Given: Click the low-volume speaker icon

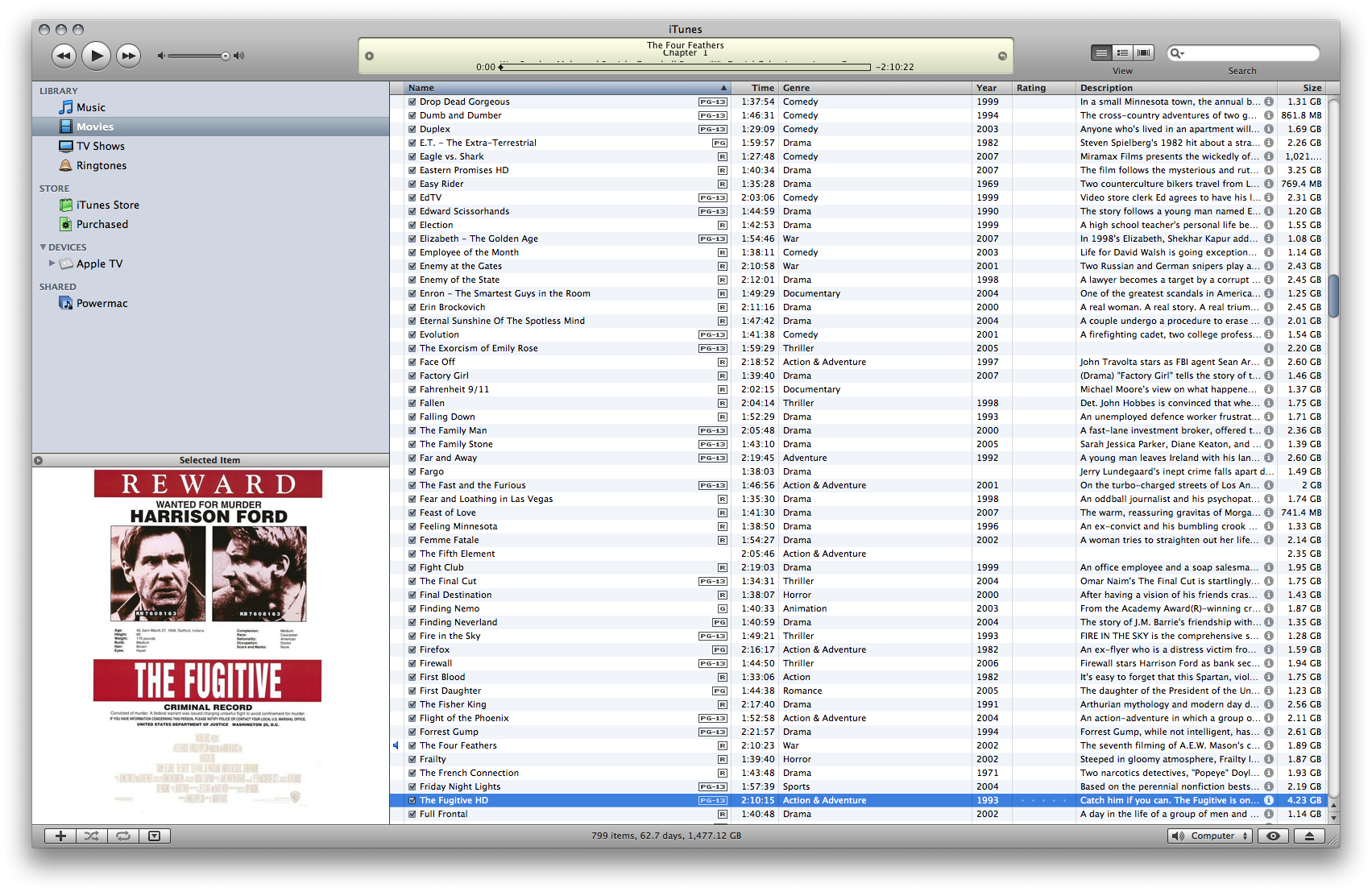Looking at the screenshot, I should [161, 56].
